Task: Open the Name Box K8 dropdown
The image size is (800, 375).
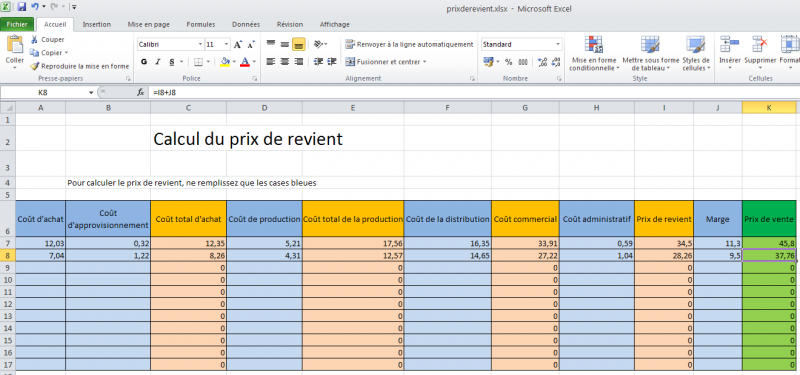Action: (x=91, y=93)
